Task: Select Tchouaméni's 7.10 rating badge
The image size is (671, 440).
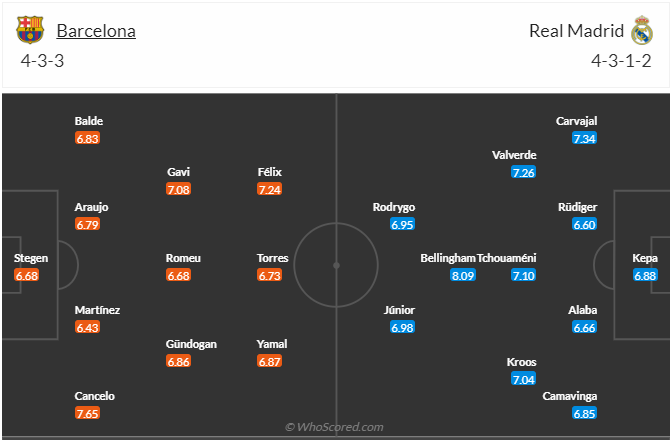Action: (x=524, y=275)
